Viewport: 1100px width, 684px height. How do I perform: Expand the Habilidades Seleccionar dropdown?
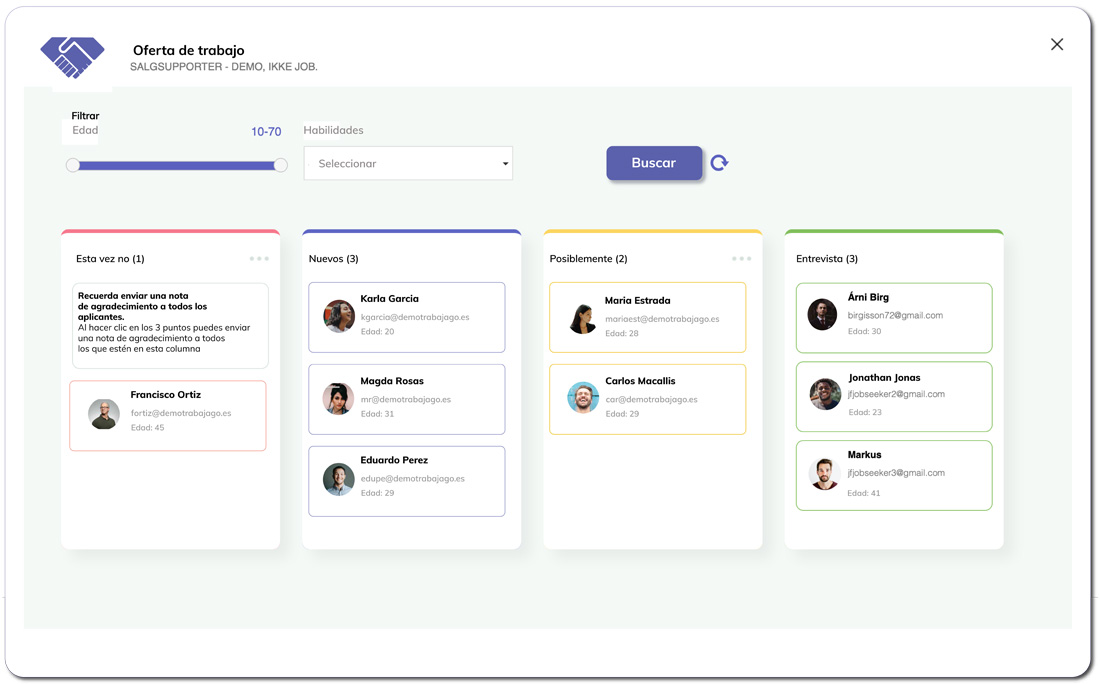407,164
